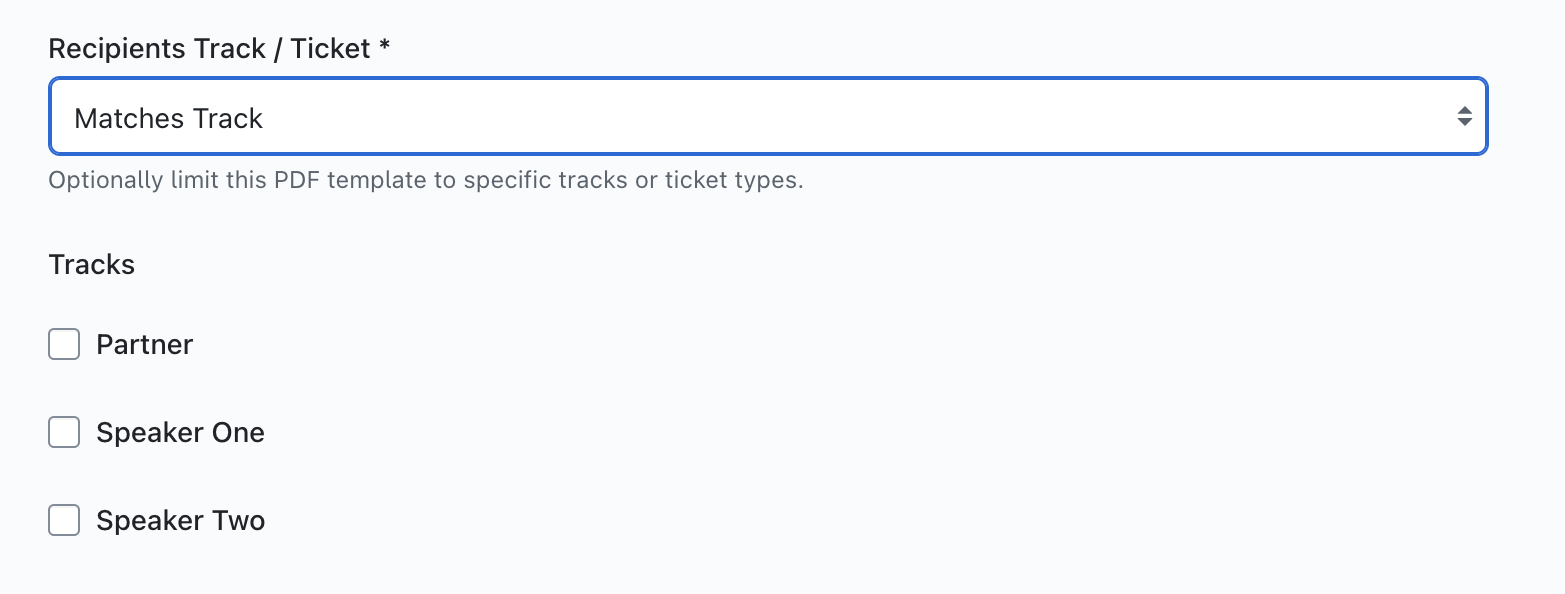Click the word "Optionally" in the helper text
Image resolution: width=1565 pixels, height=594 pixels.
pos(102,181)
